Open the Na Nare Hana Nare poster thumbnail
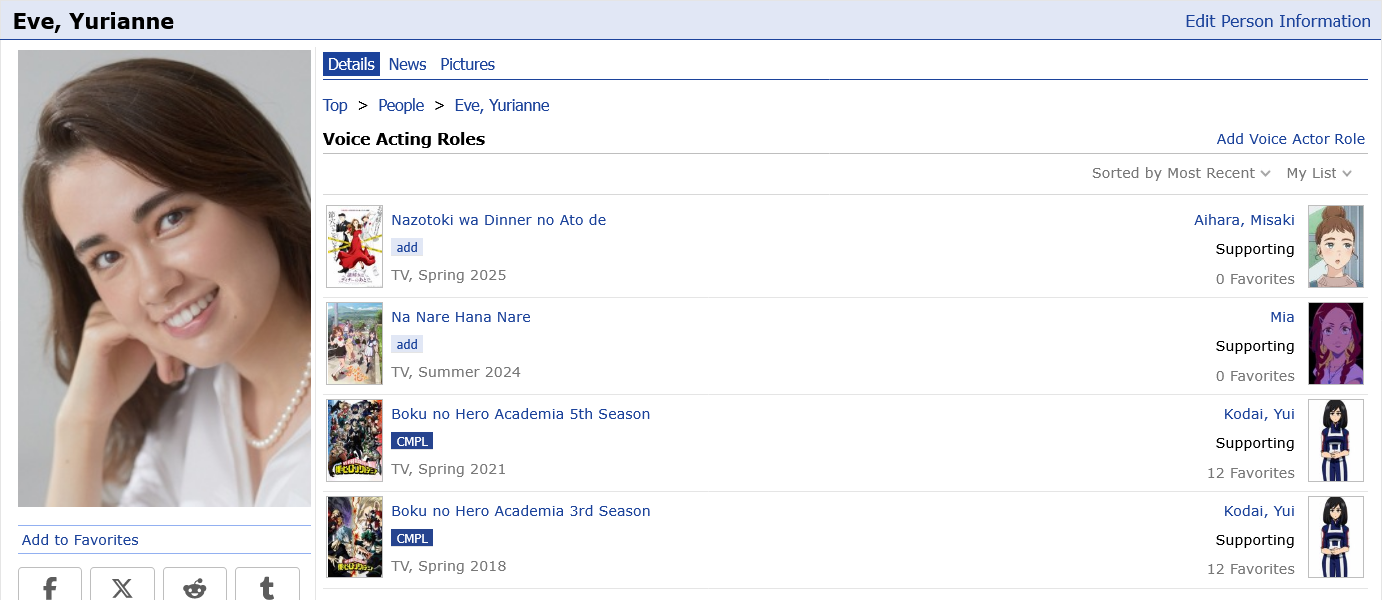 [355, 343]
